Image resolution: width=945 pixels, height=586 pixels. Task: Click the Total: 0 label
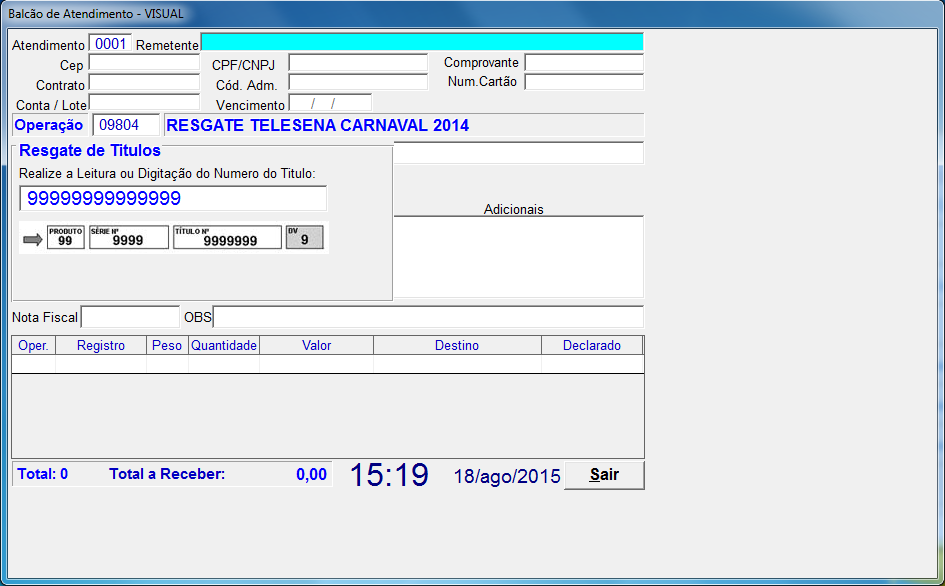click(x=43, y=474)
